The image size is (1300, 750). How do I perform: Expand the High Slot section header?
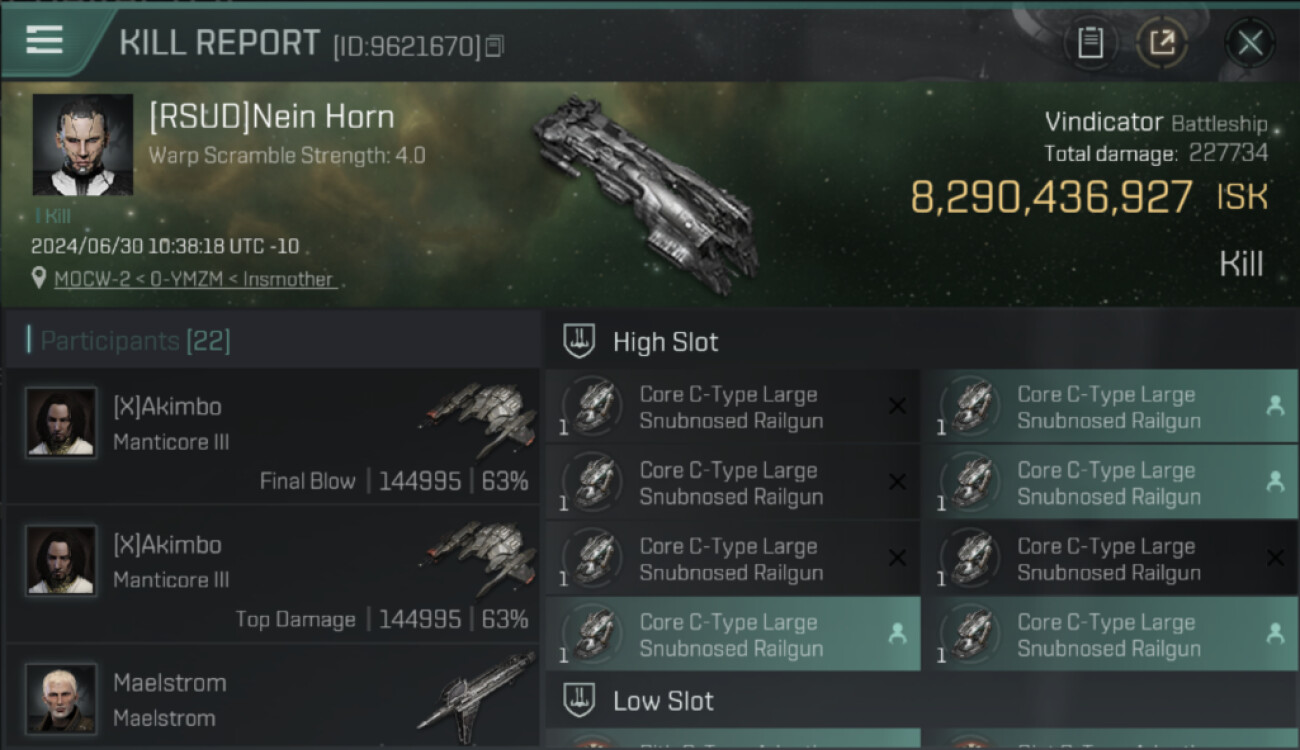pyautogui.click(x=921, y=341)
